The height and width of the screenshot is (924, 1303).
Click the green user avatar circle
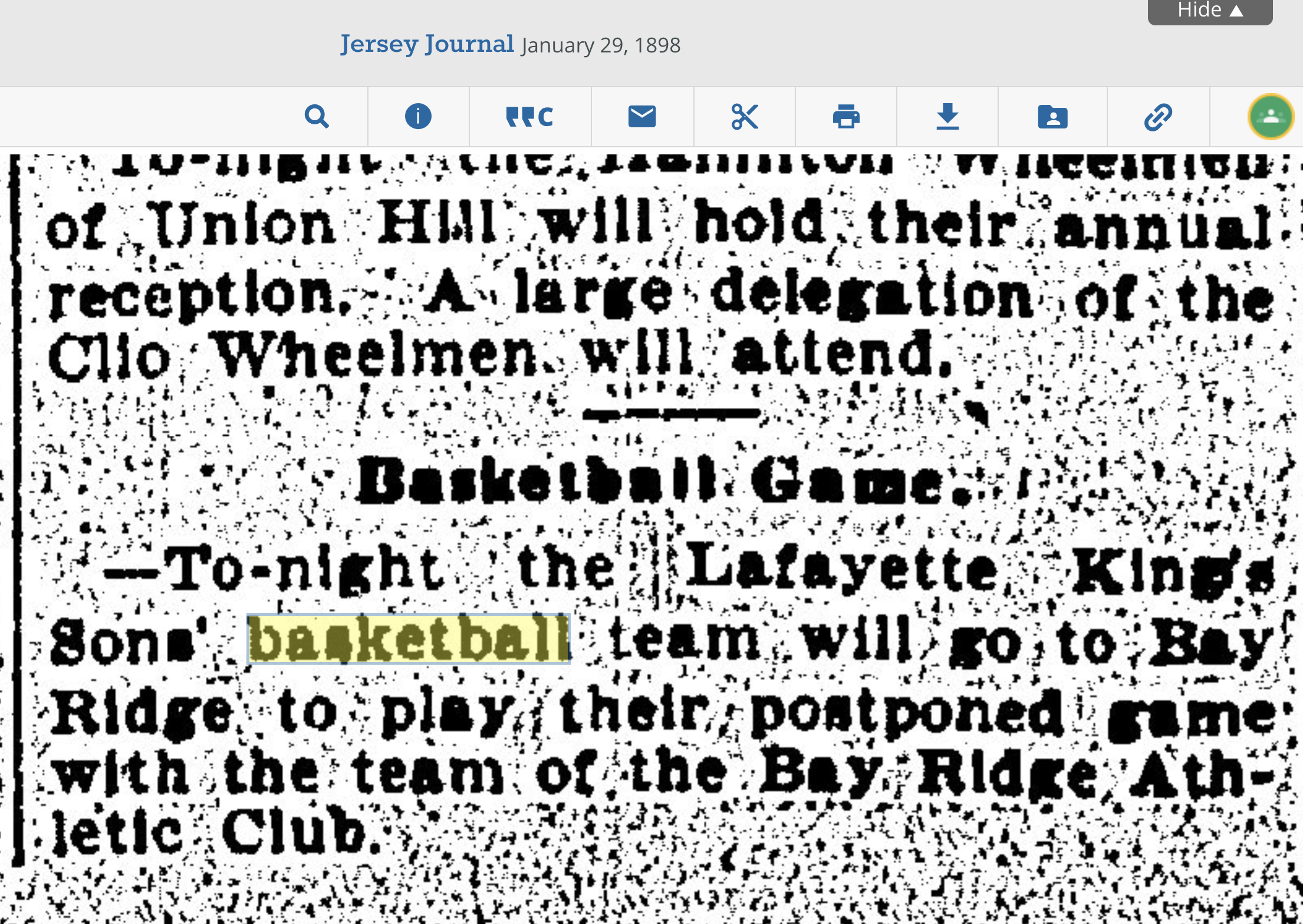coord(1271,117)
